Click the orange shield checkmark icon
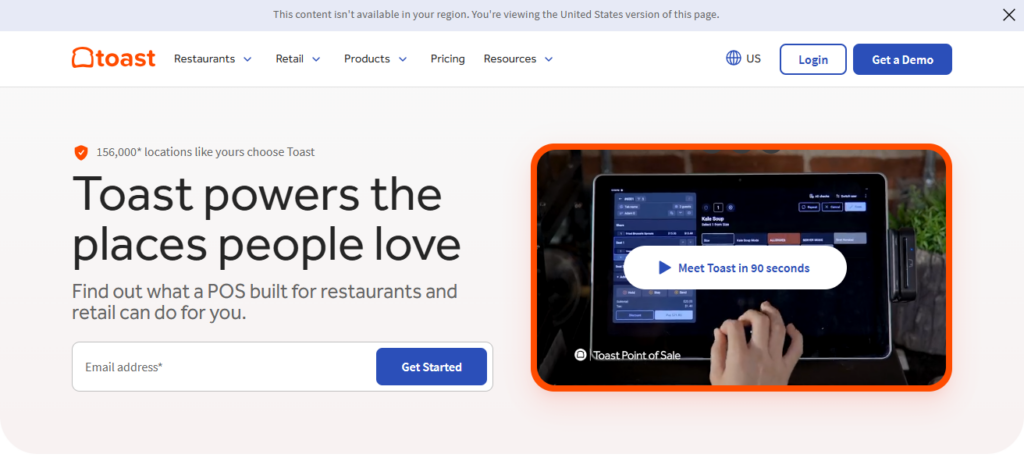1024x468 pixels. tap(81, 153)
